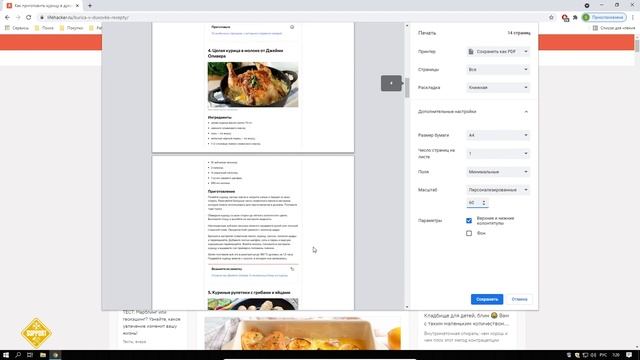Click the profile button in the browser toolbar

point(604,18)
